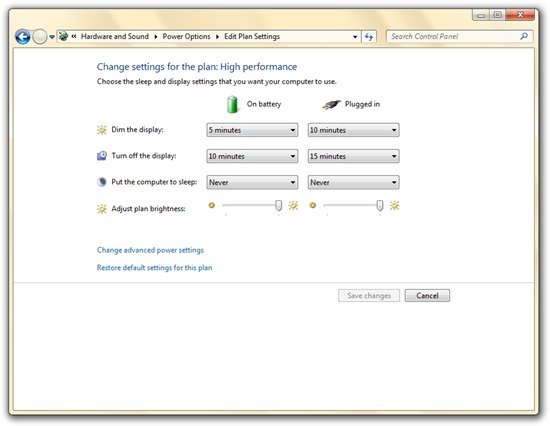
Task: Go to Power Options breadcrumb
Action: [186, 36]
